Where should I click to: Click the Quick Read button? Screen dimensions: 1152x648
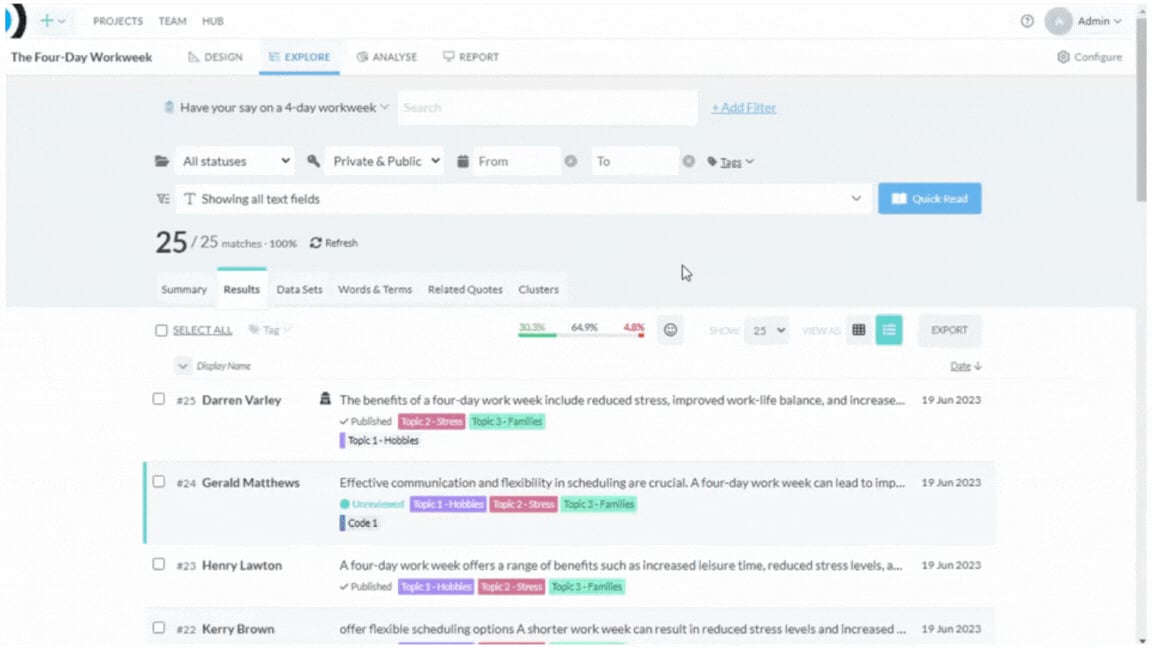[929, 199]
